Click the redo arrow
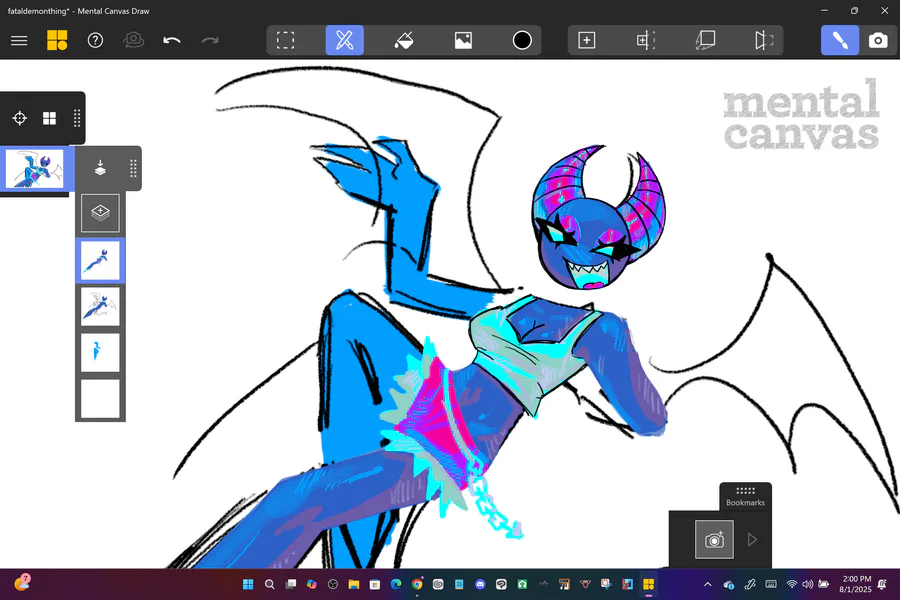Viewport: 900px width, 600px height. click(x=210, y=40)
